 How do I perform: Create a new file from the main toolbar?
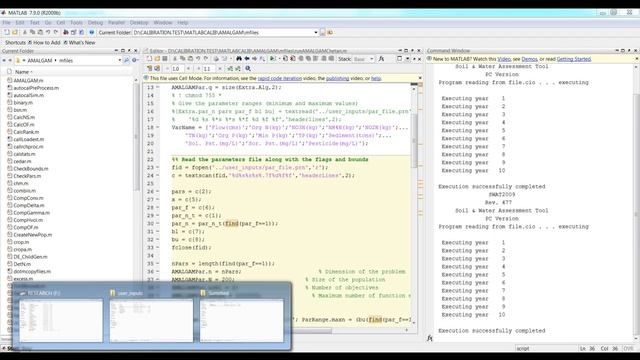pos(7,32)
